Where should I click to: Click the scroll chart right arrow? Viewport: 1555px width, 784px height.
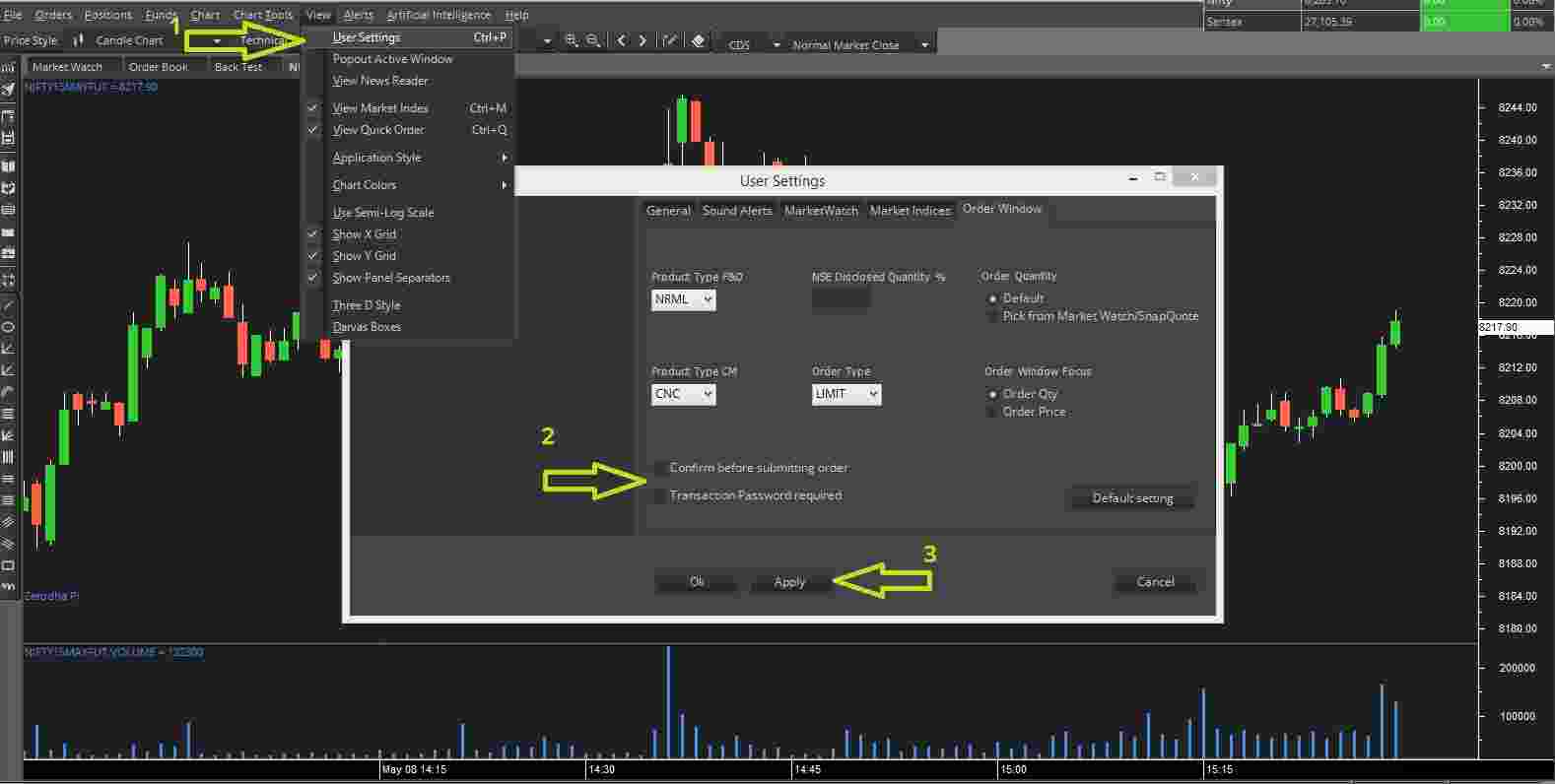click(x=642, y=41)
